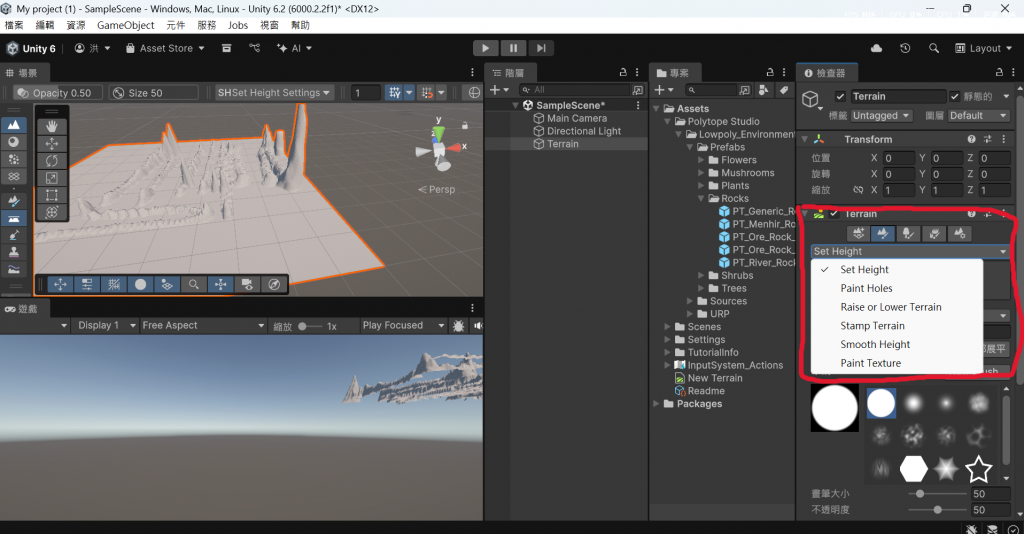This screenshot has width=1024, height=534.
Task: Open the Play Focused dropdown
Action: pos(403,325)
